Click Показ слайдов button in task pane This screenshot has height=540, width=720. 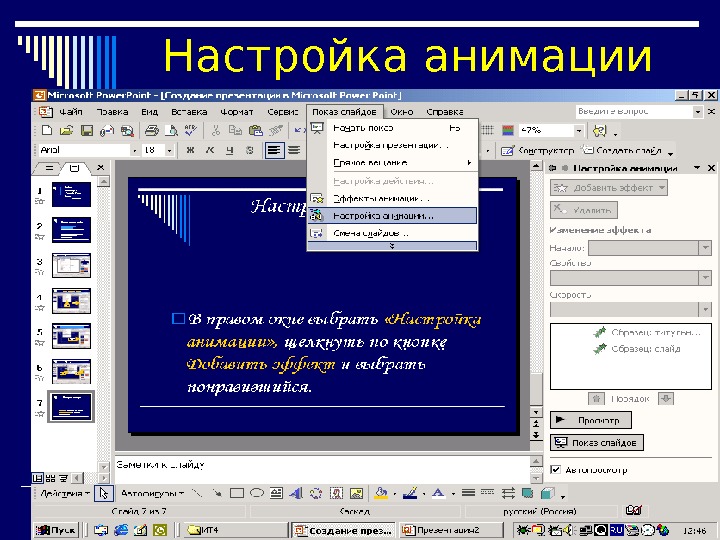click(596, 443)
